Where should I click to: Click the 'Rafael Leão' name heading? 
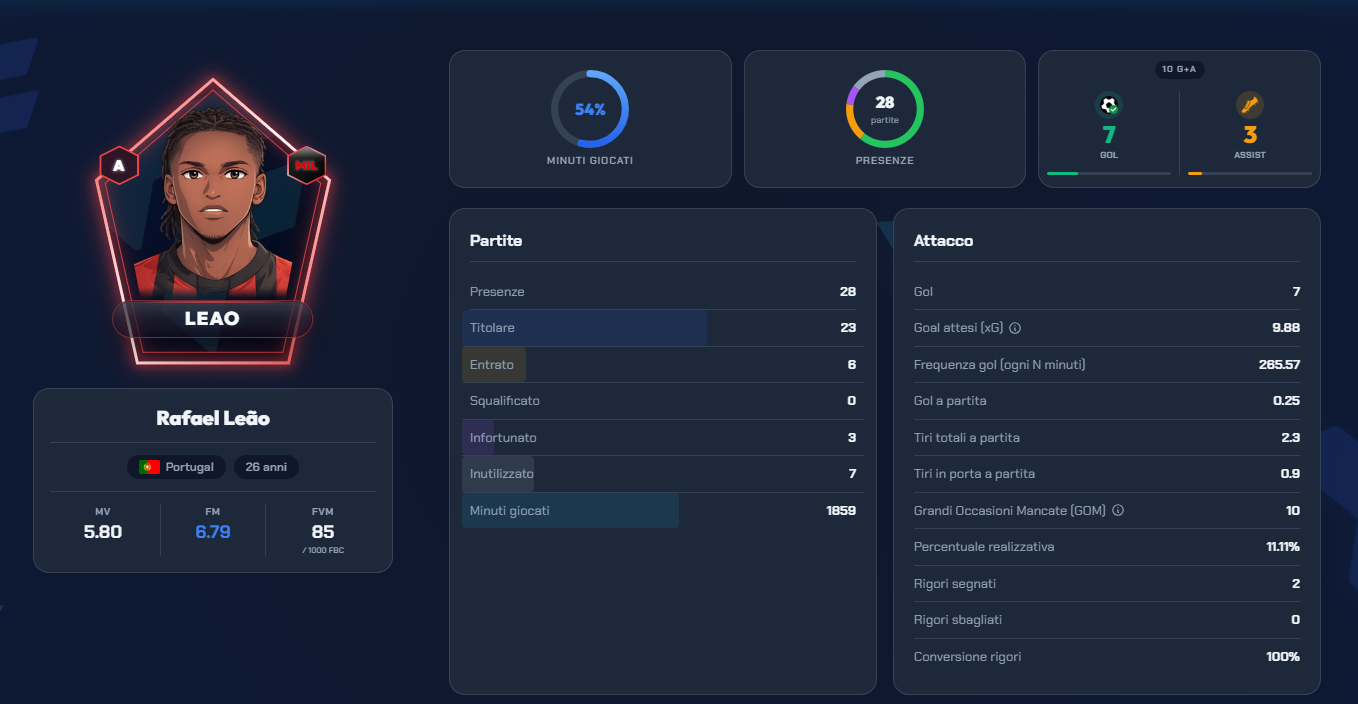coord(213,418)
